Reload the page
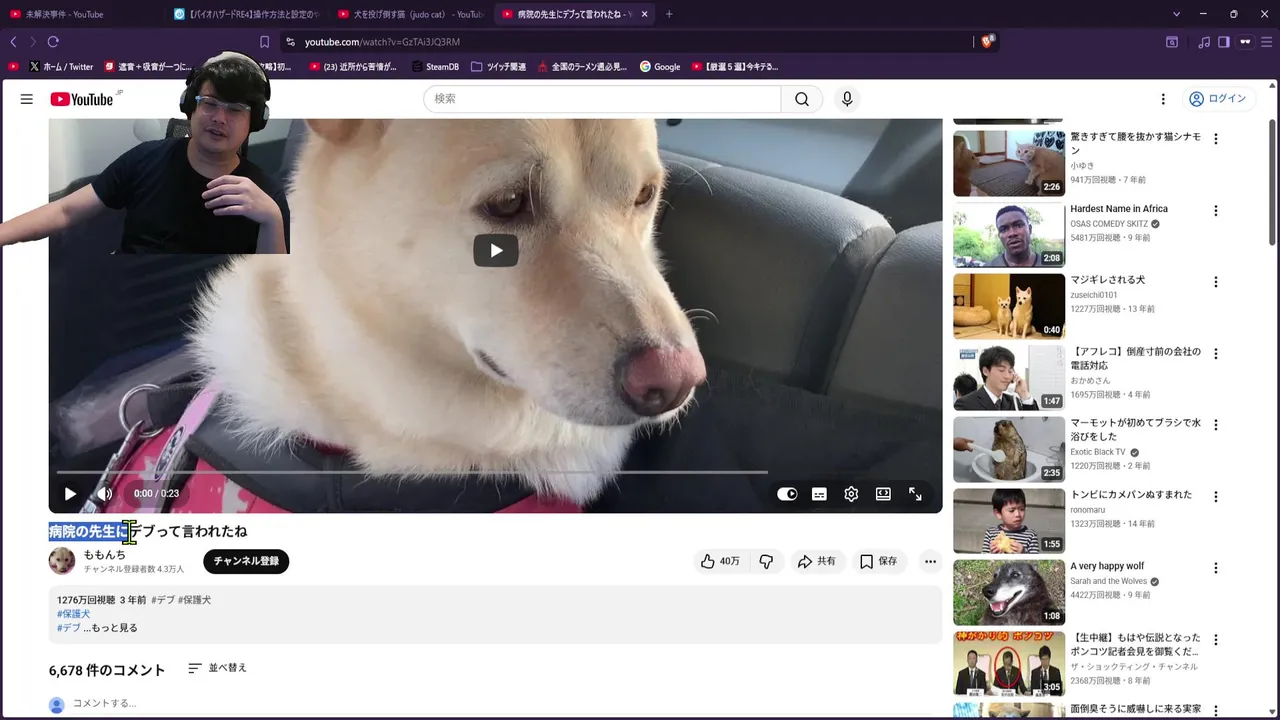The image size is (1280, 720). (x=53, y=42)
